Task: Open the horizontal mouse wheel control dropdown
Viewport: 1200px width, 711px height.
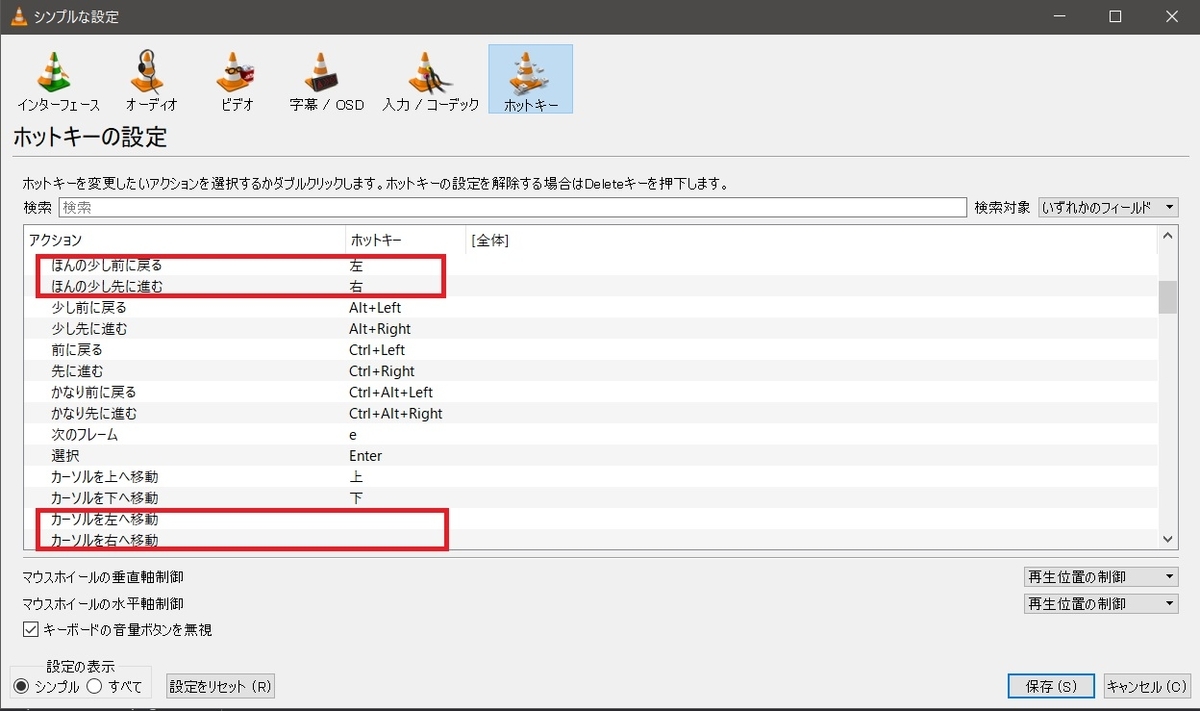Action: click(1100, 603)
